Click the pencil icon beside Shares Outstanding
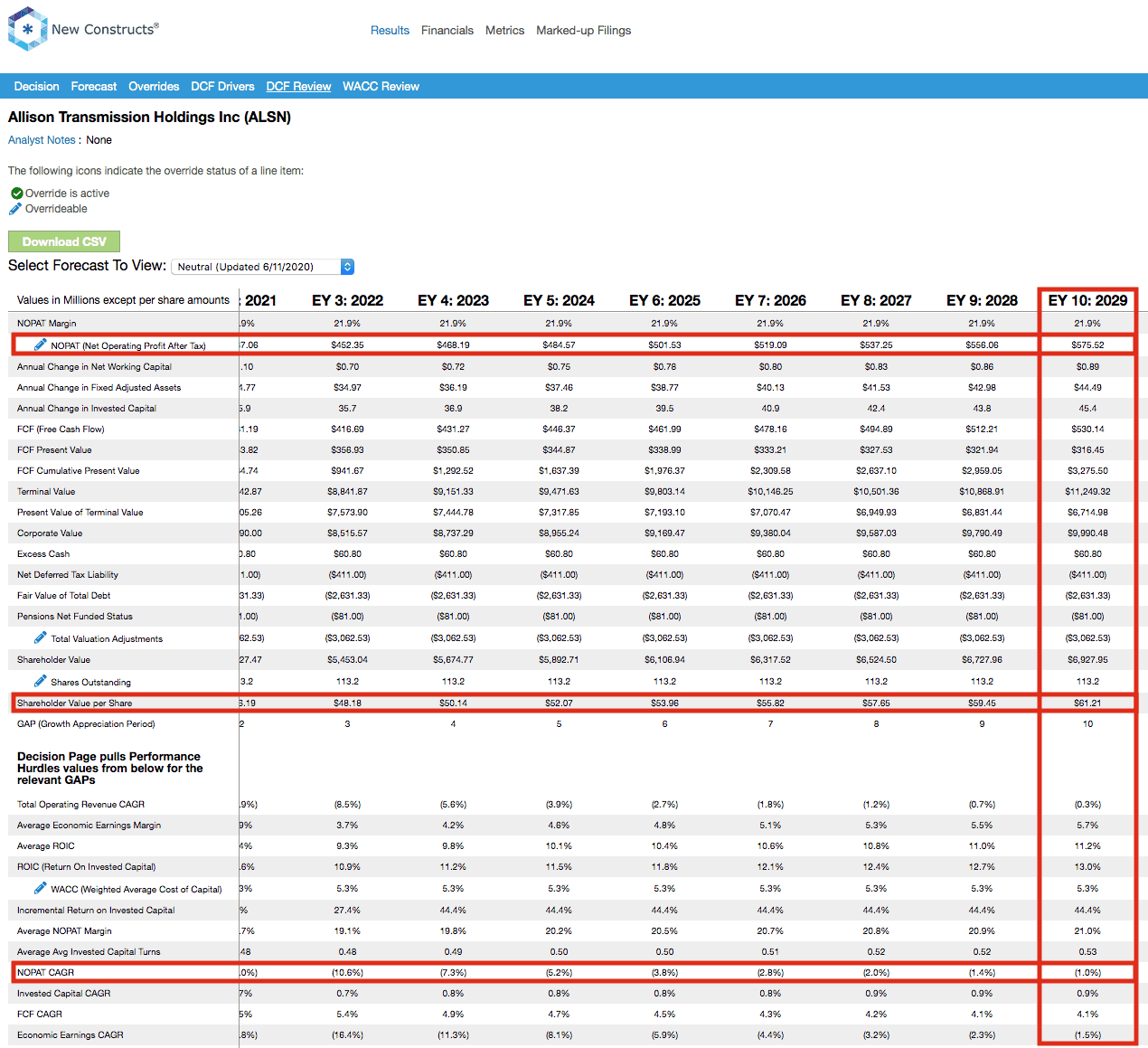 41,681
